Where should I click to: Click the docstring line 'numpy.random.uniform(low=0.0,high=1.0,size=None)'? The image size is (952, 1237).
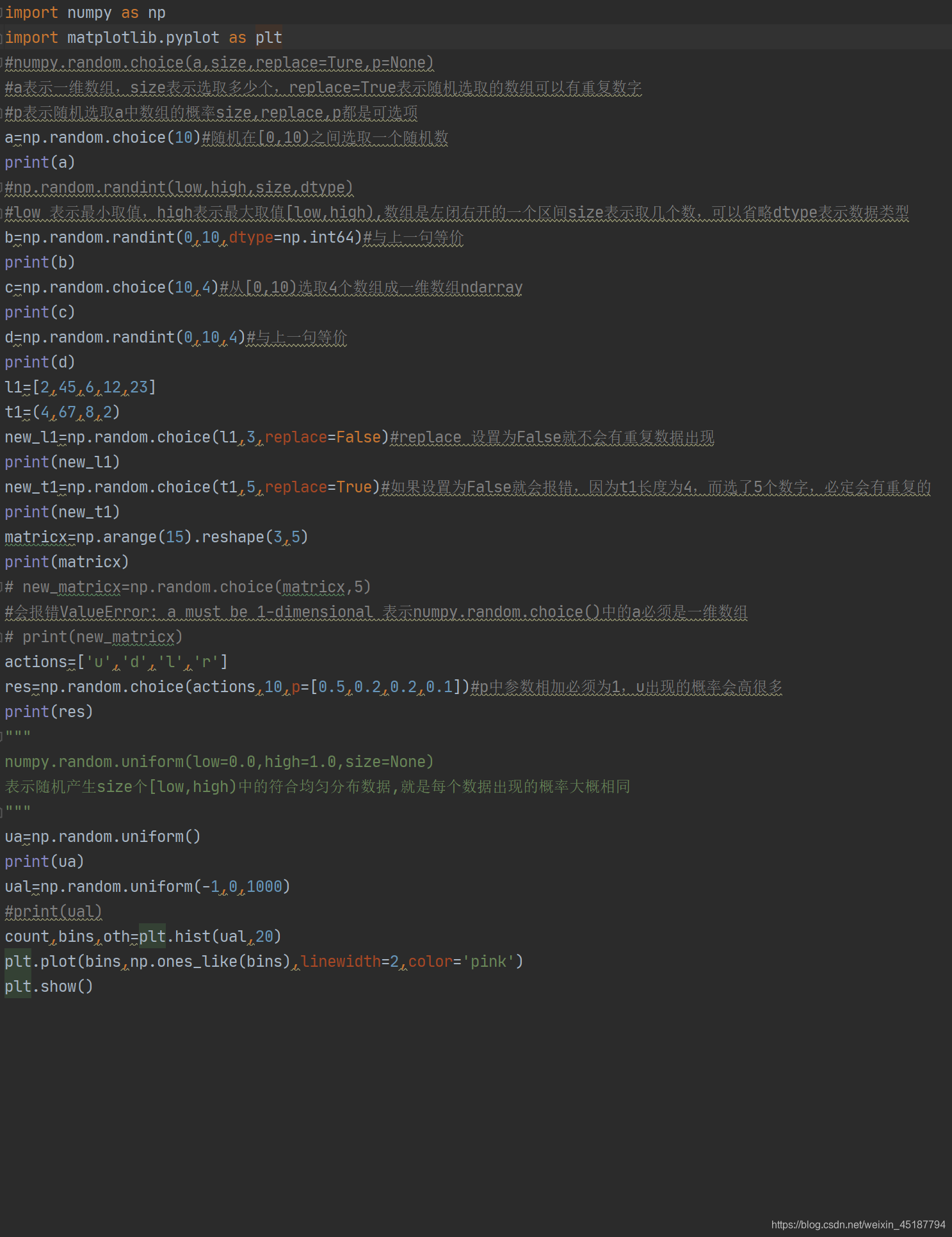click(x=219, y=762)
